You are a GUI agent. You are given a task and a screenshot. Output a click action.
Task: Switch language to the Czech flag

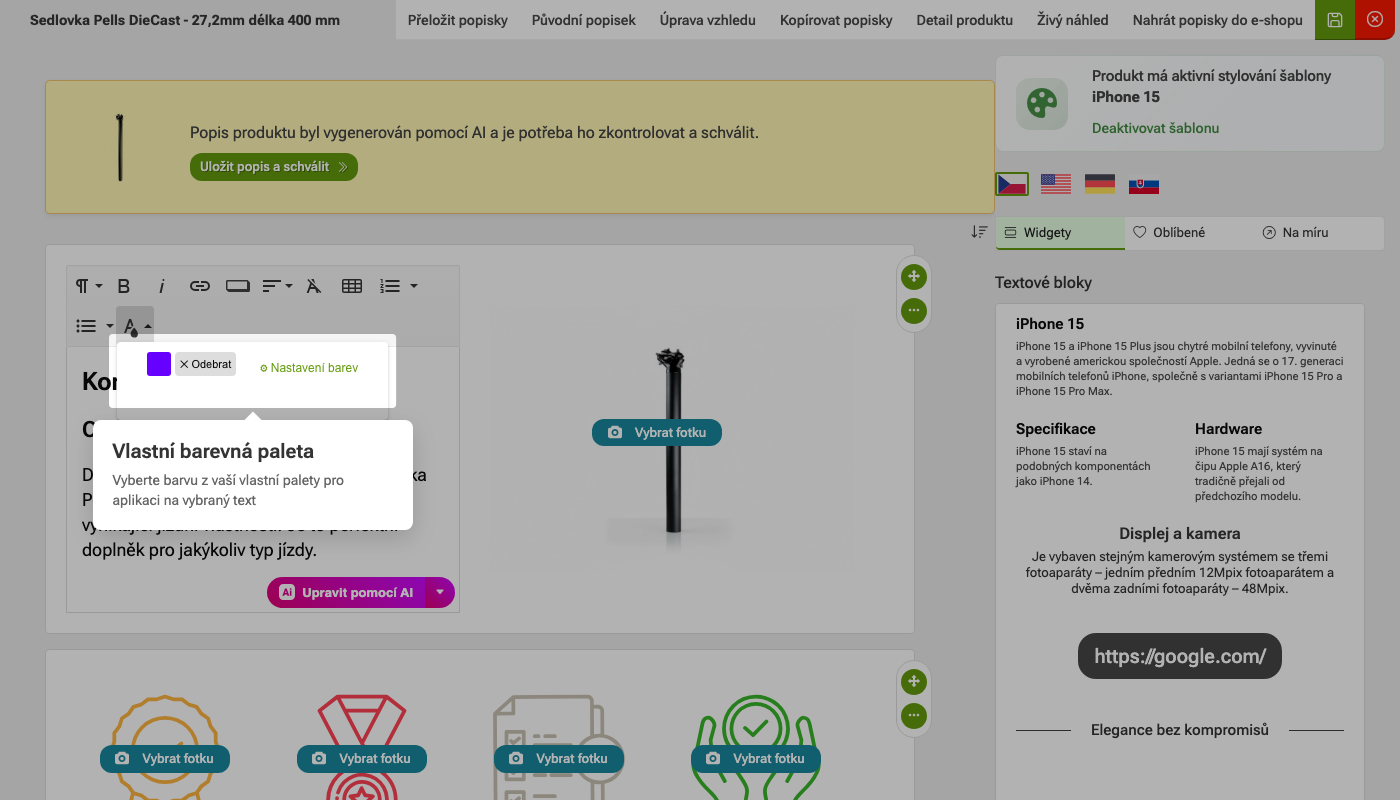pyautogui.click(x=1012, y=184)
